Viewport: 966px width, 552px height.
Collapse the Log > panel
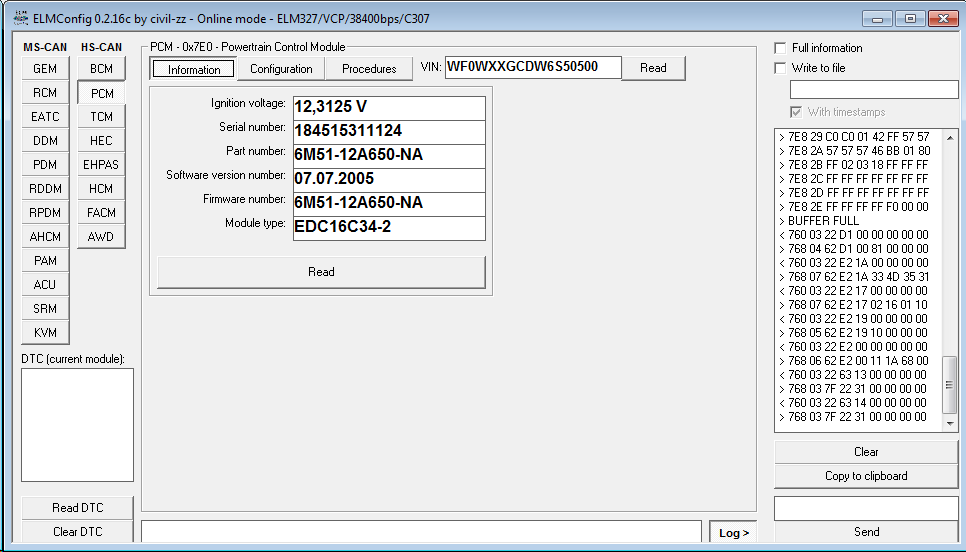tap(734, 533)
